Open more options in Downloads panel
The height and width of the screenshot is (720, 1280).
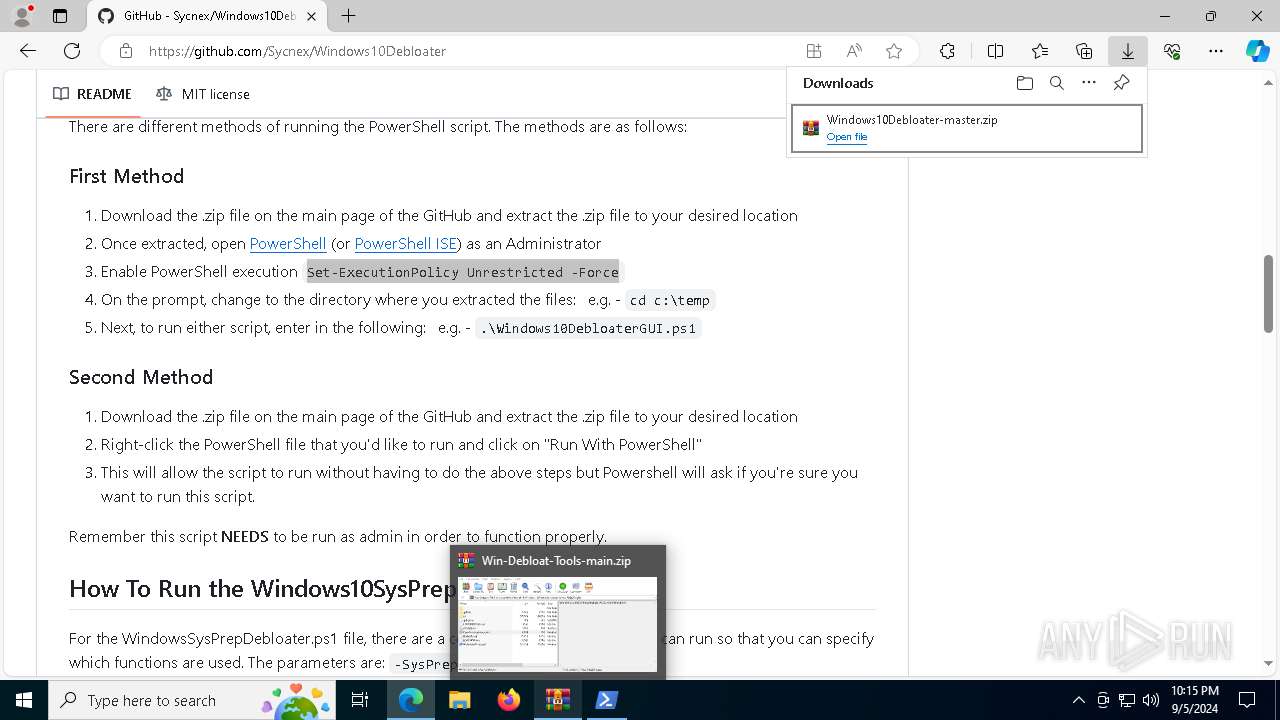(1089, 83)
